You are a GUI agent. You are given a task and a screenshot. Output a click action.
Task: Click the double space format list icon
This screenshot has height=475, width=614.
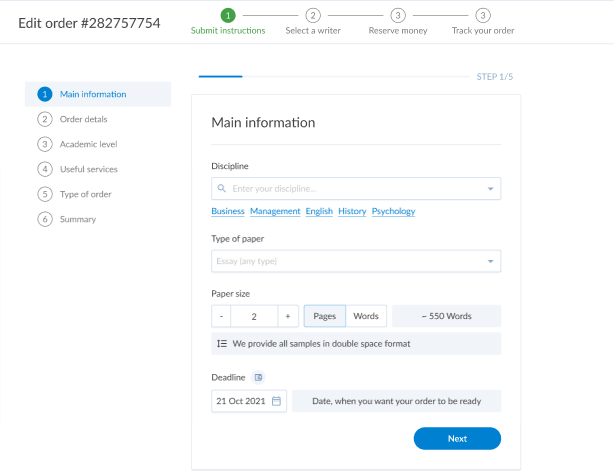[222, 343]
